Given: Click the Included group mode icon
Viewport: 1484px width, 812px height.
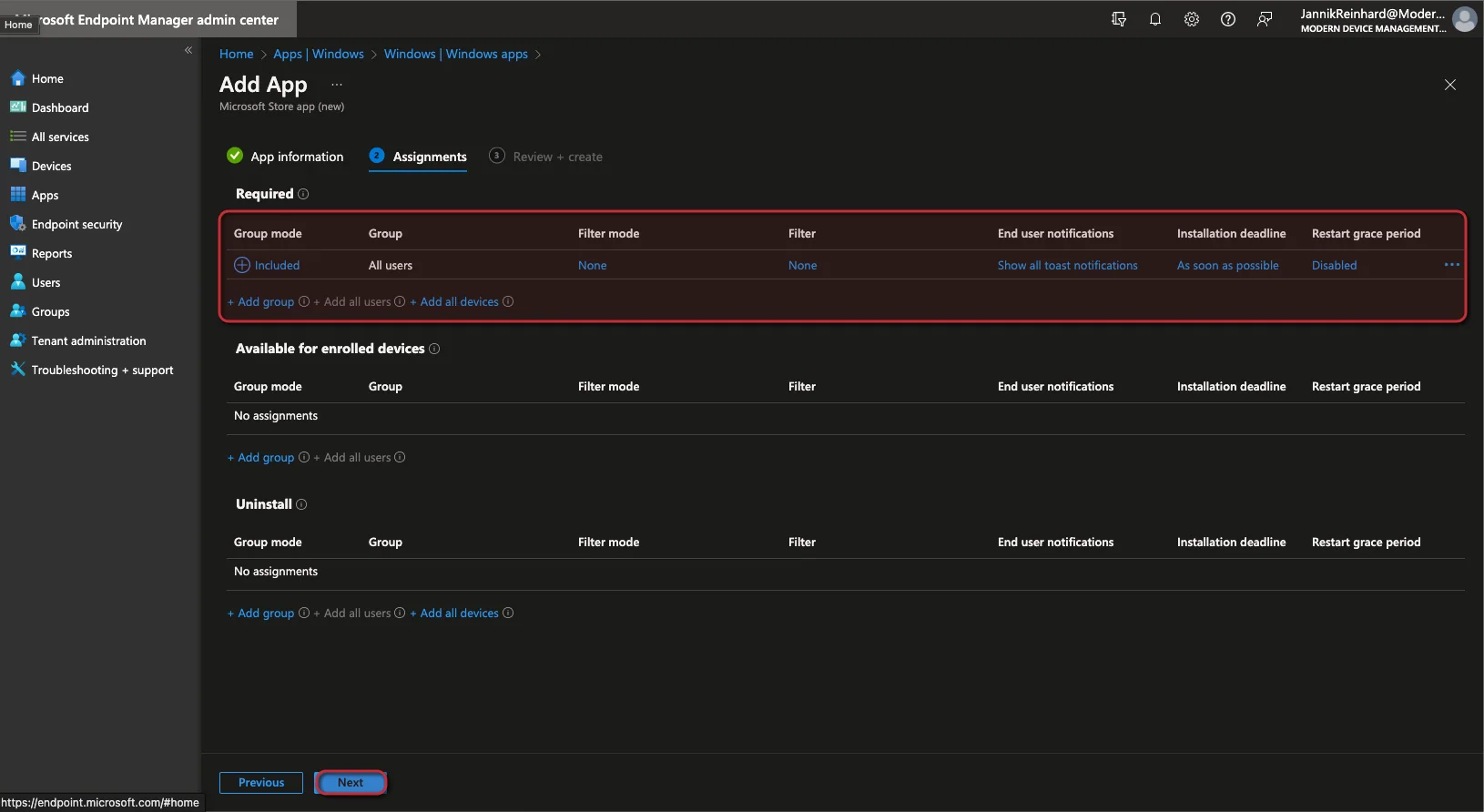Looking at the screenshot, I should click(242, 265).
